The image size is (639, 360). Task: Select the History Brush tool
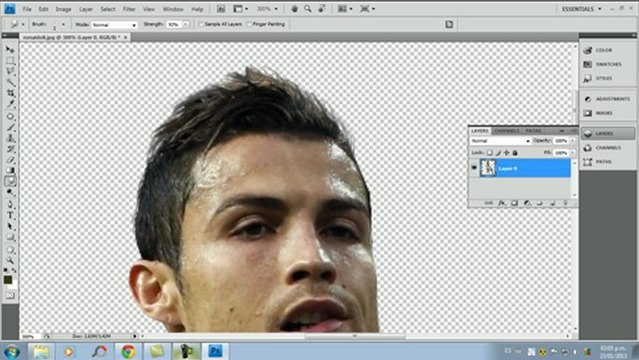coord(10,149)
